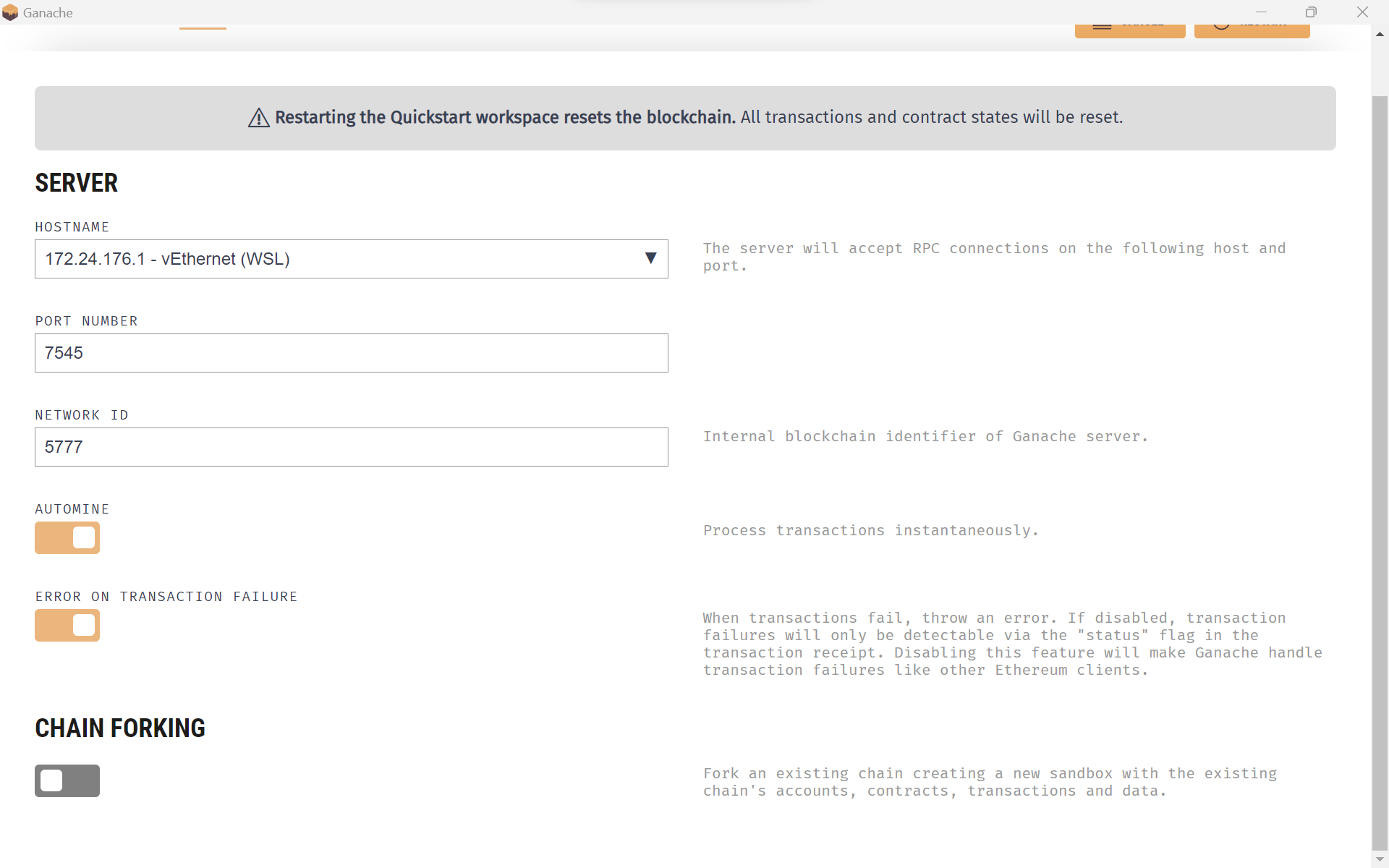Viewport: 1389px width, 868px height.
Task: Click the scrollbar up arrow
Action: point(1380,34)
